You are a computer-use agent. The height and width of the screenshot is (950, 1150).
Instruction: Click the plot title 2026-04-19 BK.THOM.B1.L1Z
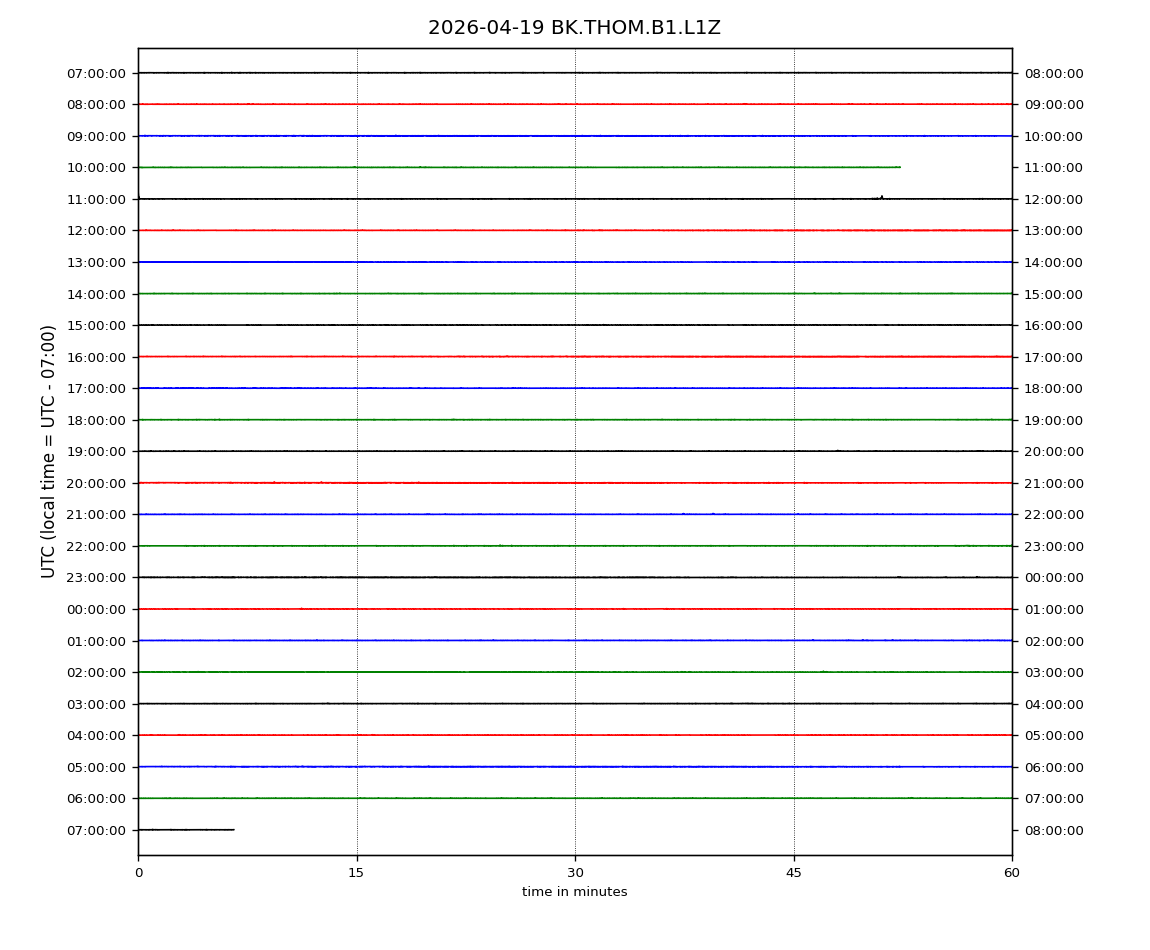(x=574, y=28)
